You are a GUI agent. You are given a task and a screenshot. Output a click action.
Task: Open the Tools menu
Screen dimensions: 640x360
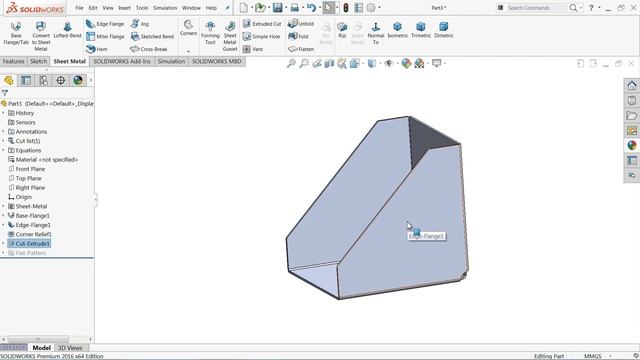(142, 8)
